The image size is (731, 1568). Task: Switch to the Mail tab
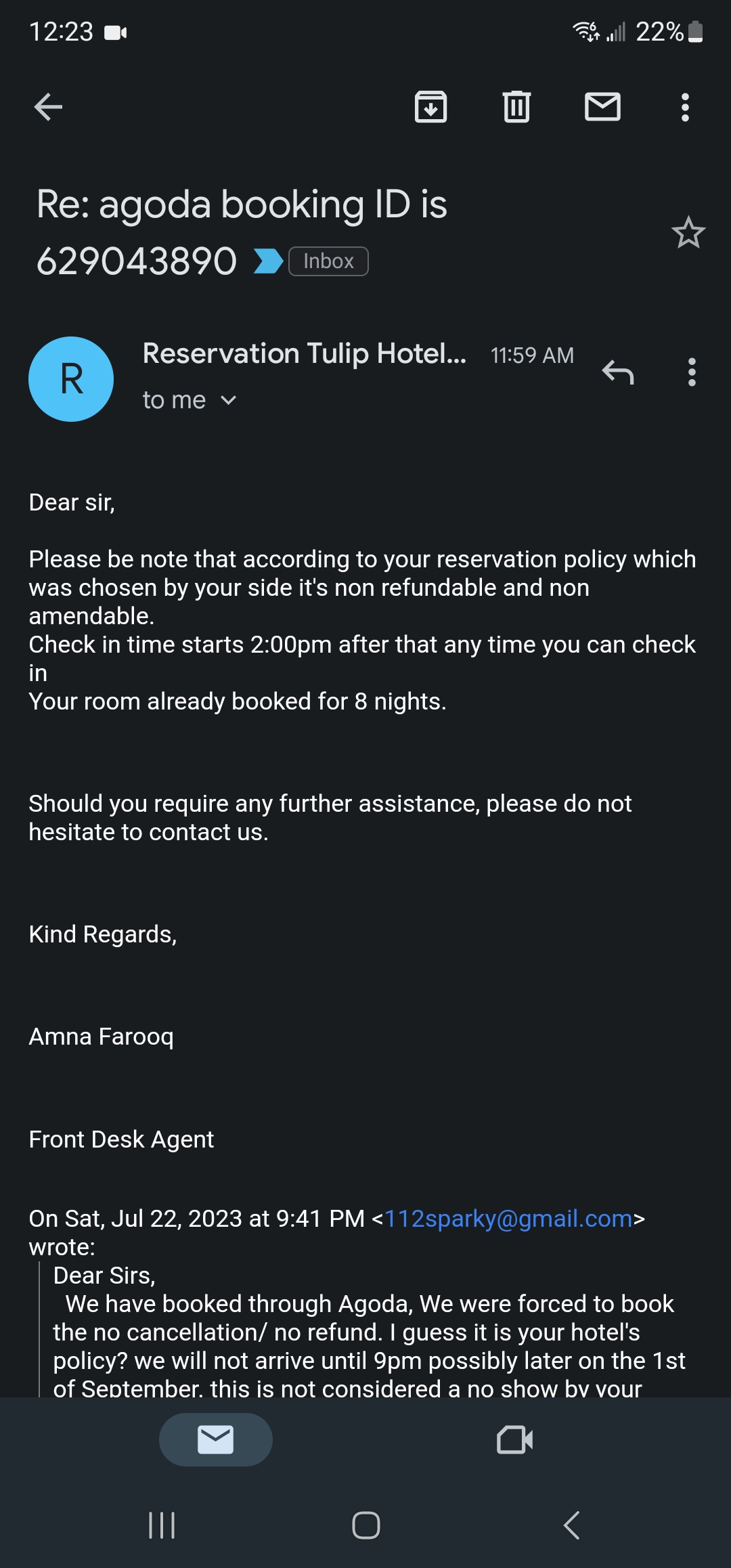point(215,1439)
